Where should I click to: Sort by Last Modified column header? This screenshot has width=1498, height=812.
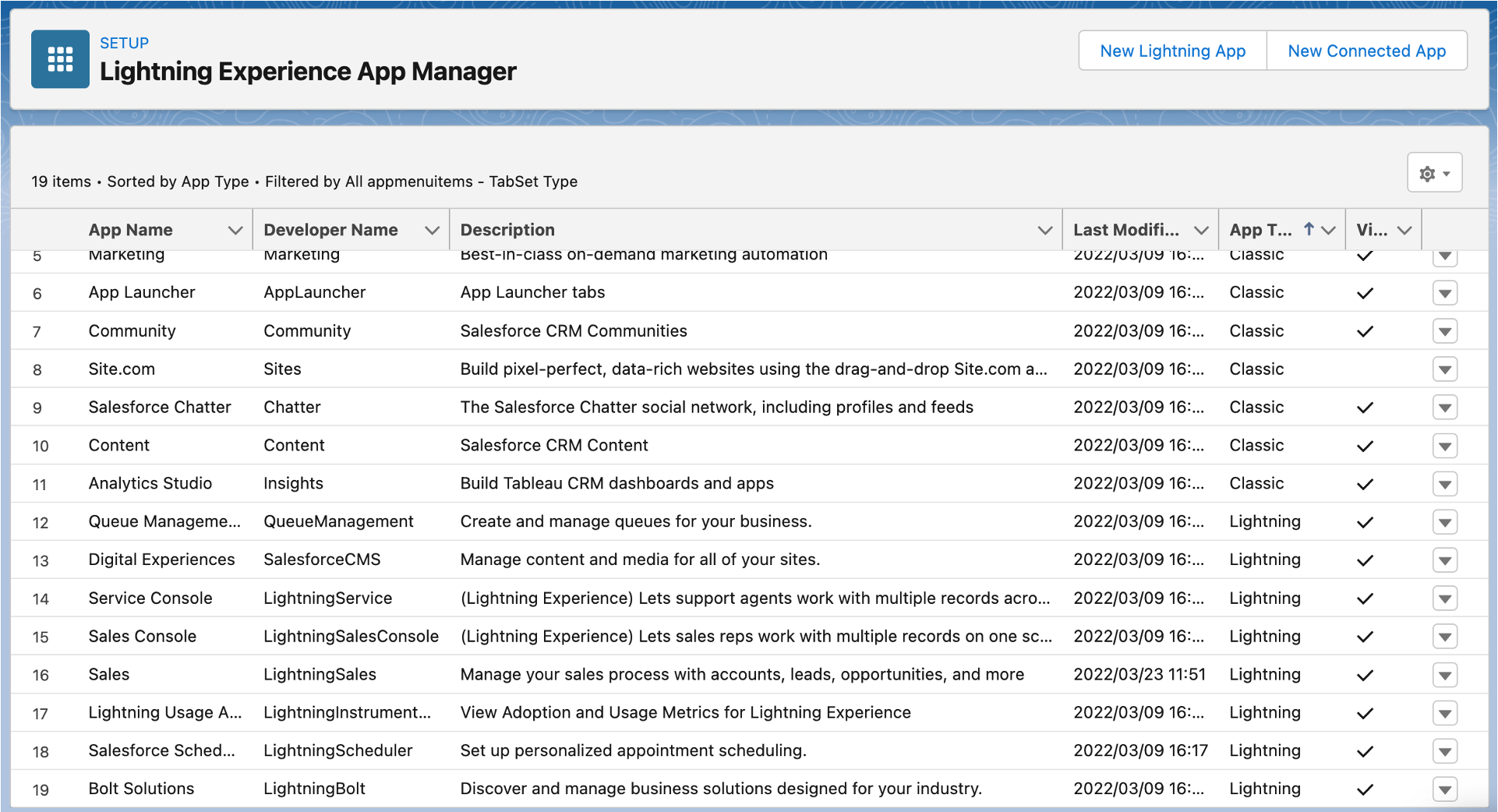click(x=1125, y=230)
